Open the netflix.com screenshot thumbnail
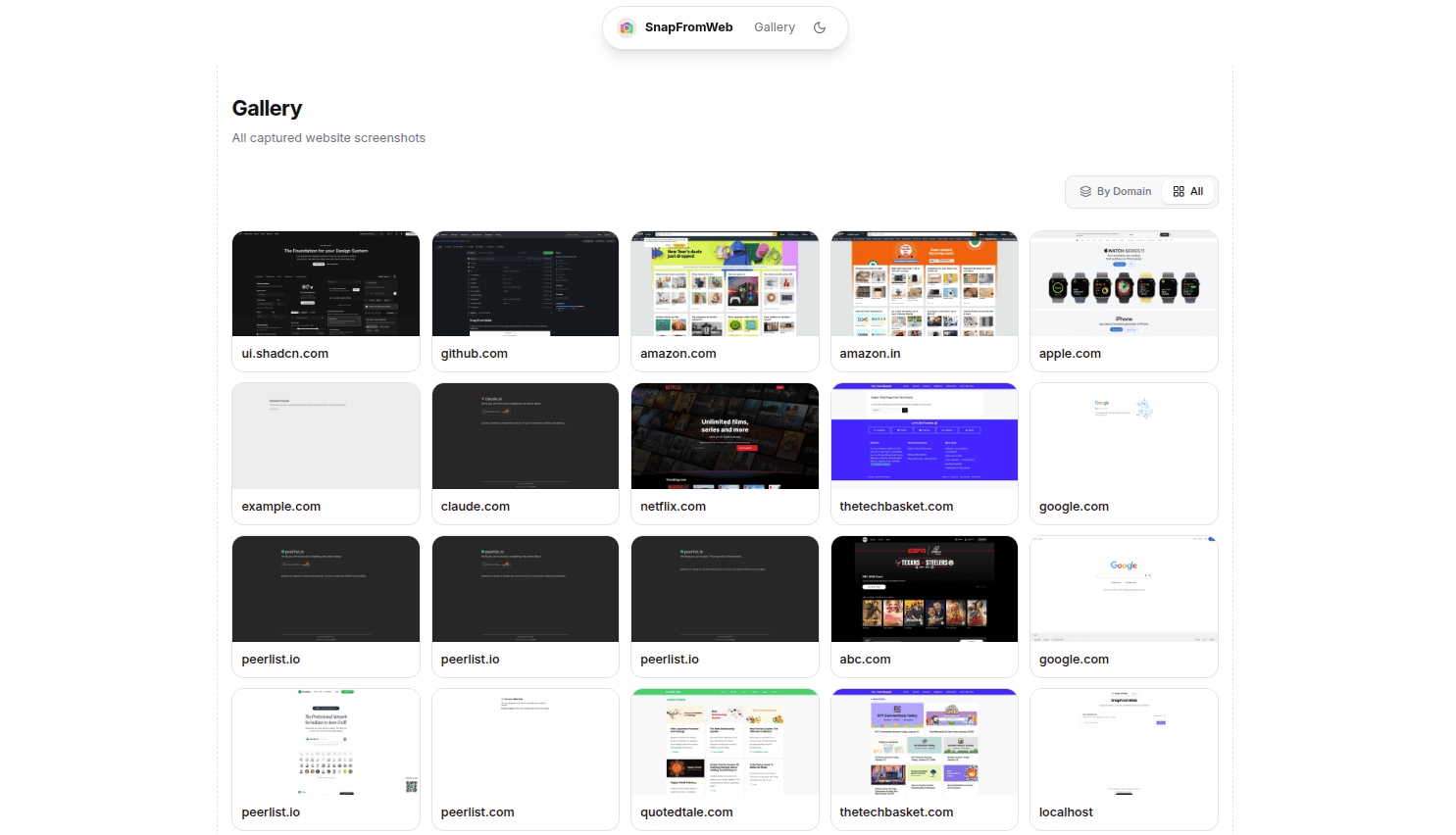The height and width of the screenshot is (835, 1456). [x=725, y=437]
